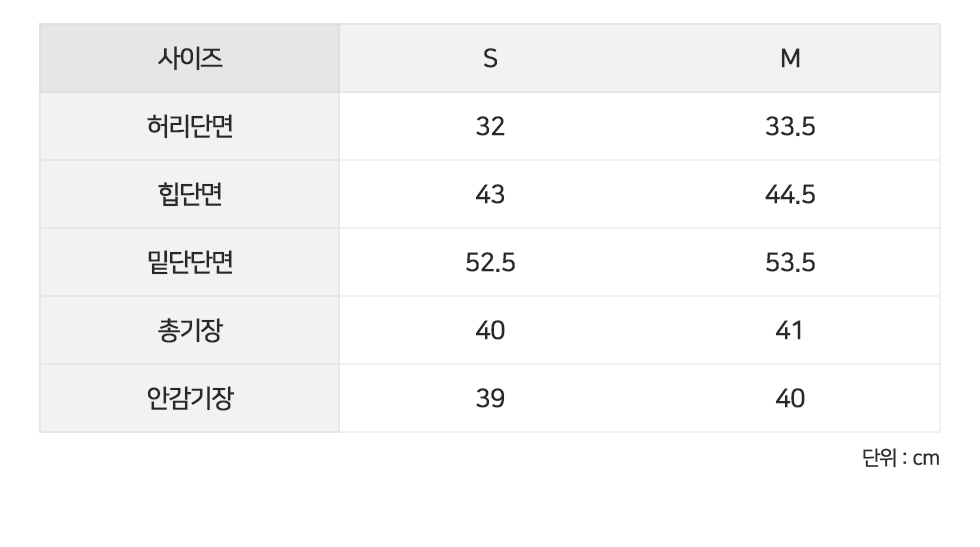Viewport: 980px width, 547px height.
Task: Click the 밑단단면 row label
Action: click(x=190, y=263)
